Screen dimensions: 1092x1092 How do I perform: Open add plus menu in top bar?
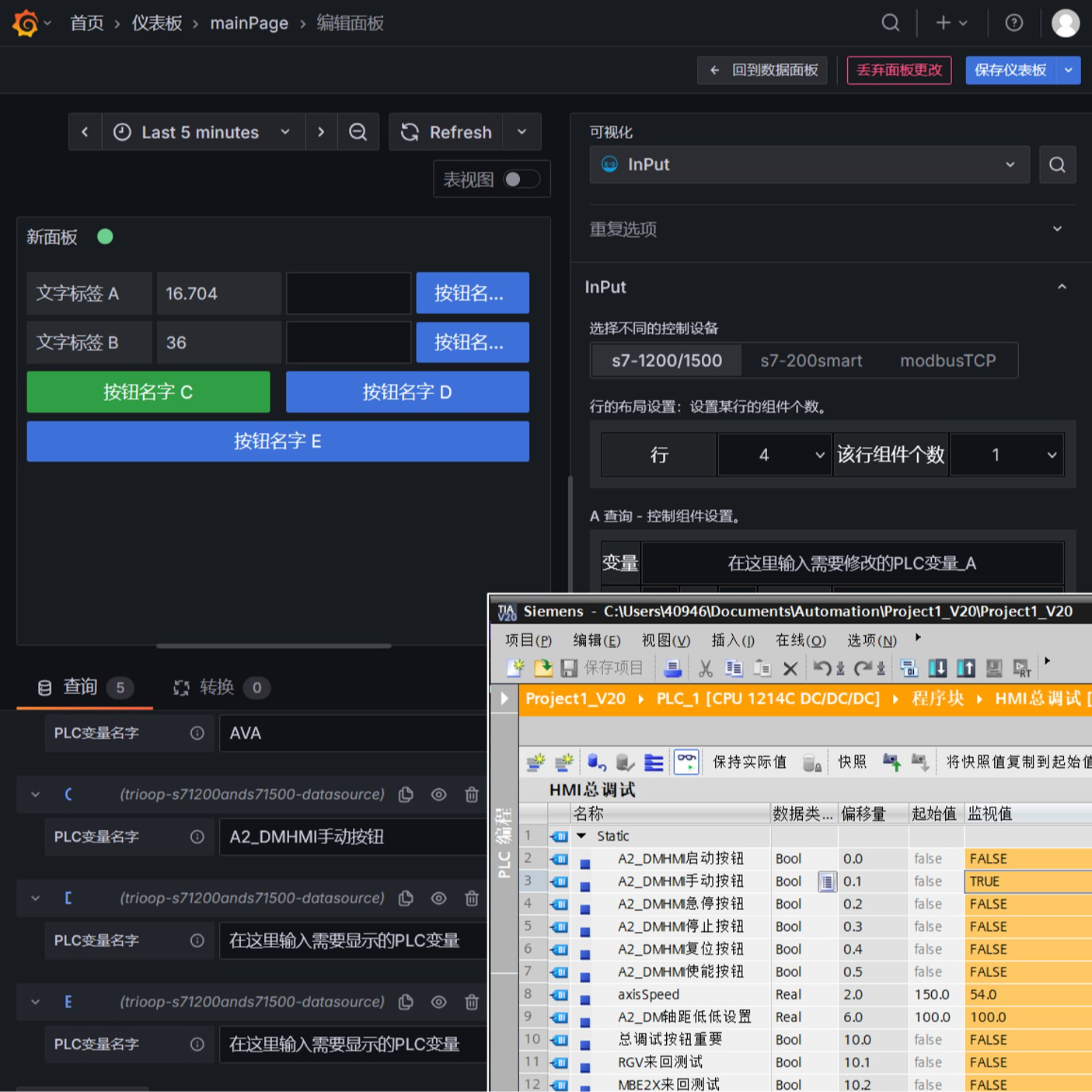[951, 23]
